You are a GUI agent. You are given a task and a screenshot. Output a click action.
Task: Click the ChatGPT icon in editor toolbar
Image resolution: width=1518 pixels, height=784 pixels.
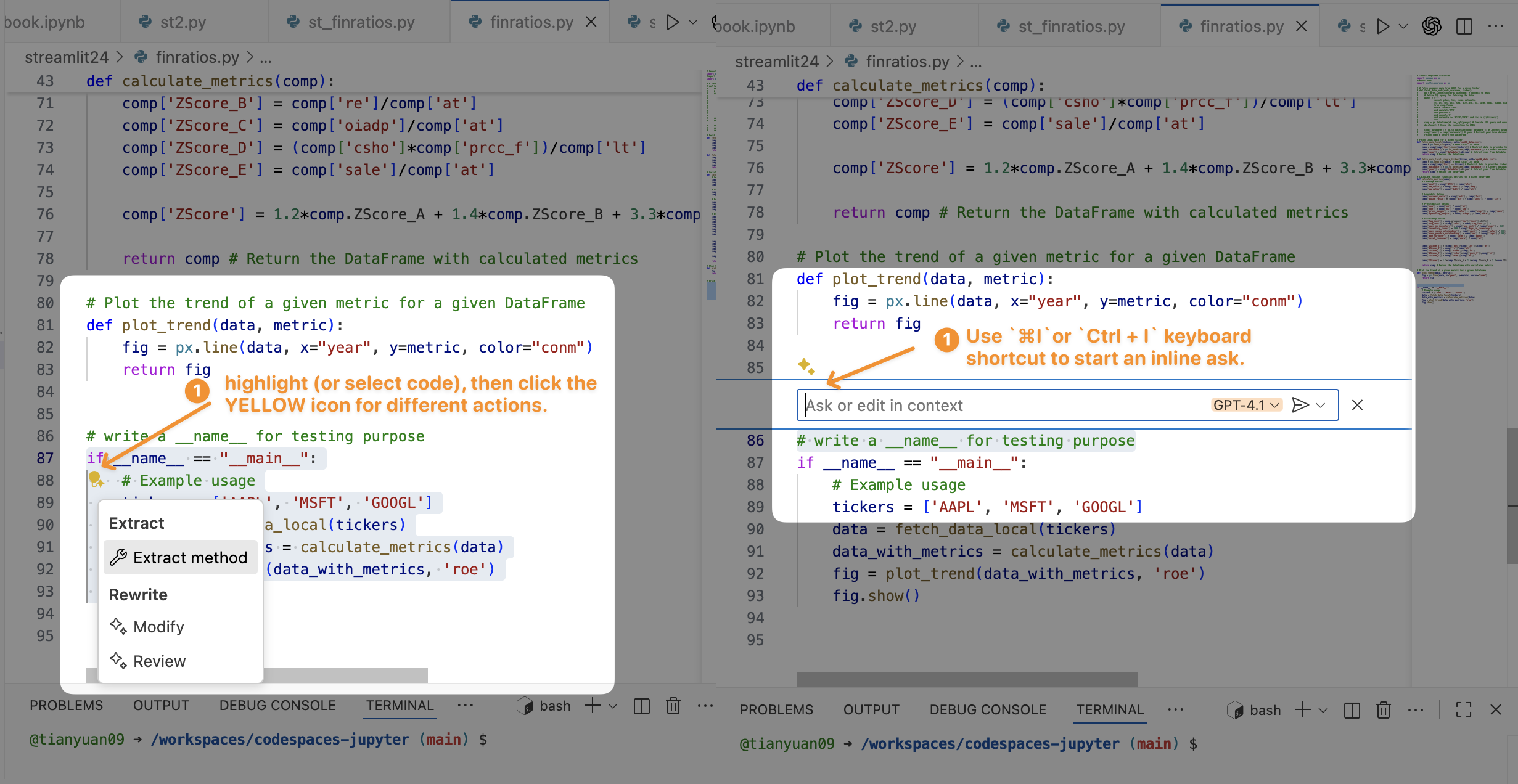point(1431,27)
